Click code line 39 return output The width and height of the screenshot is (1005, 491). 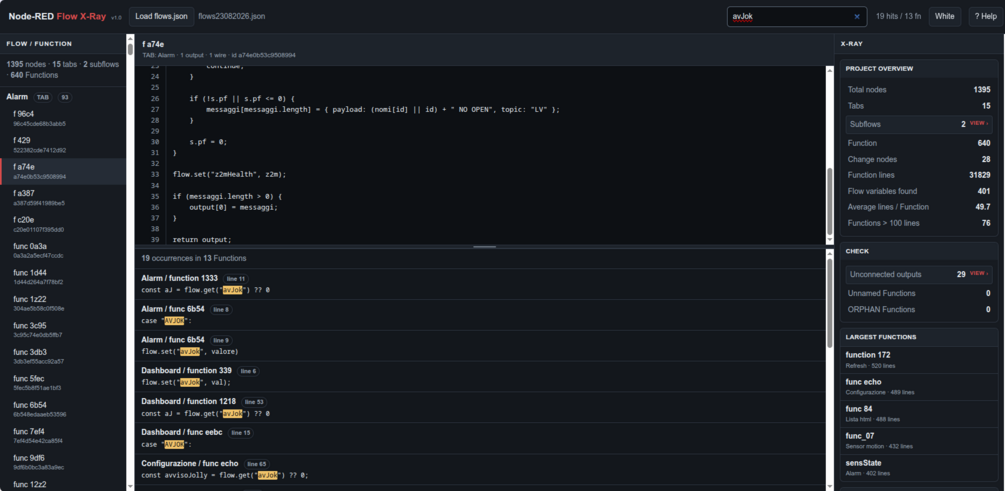pos(202,239)
